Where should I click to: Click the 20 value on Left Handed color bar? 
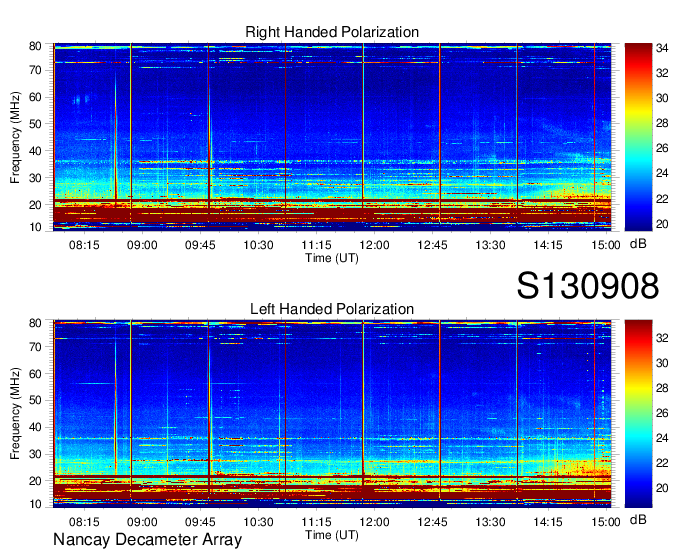(662, 488)
